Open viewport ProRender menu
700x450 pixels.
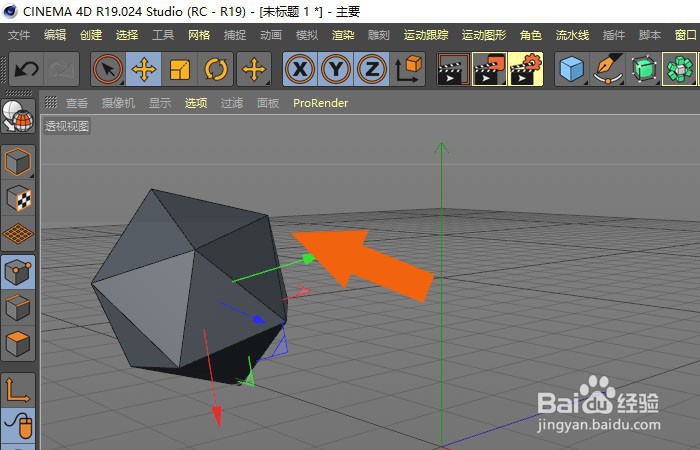pyautogui.click(x=321, y=103)
